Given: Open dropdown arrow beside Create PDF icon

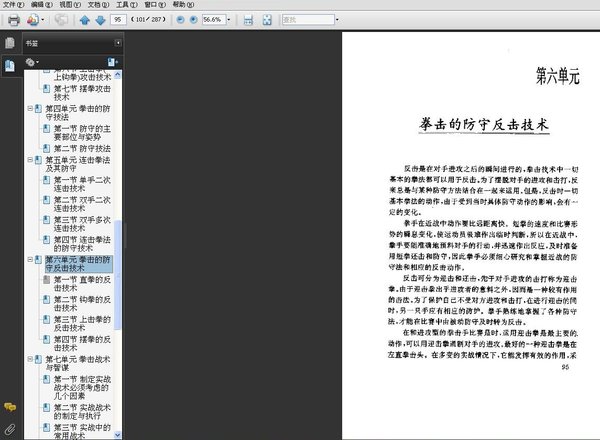Looking at the screenshot, I should click(x=43, y=20).
